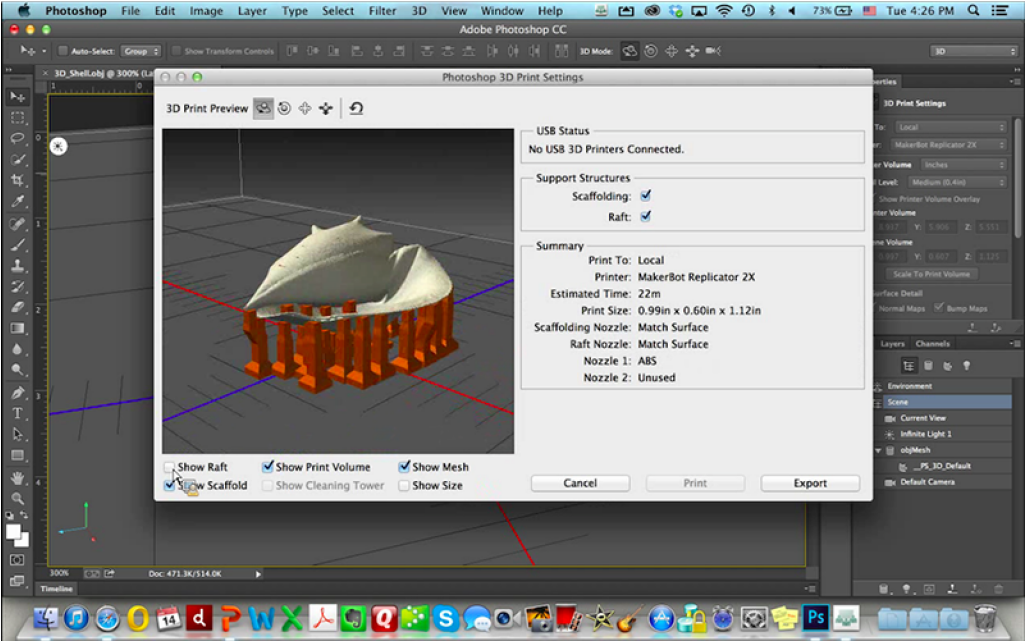Toggle the Raft support checkbox
The image size is (1025, 641).
646,216
